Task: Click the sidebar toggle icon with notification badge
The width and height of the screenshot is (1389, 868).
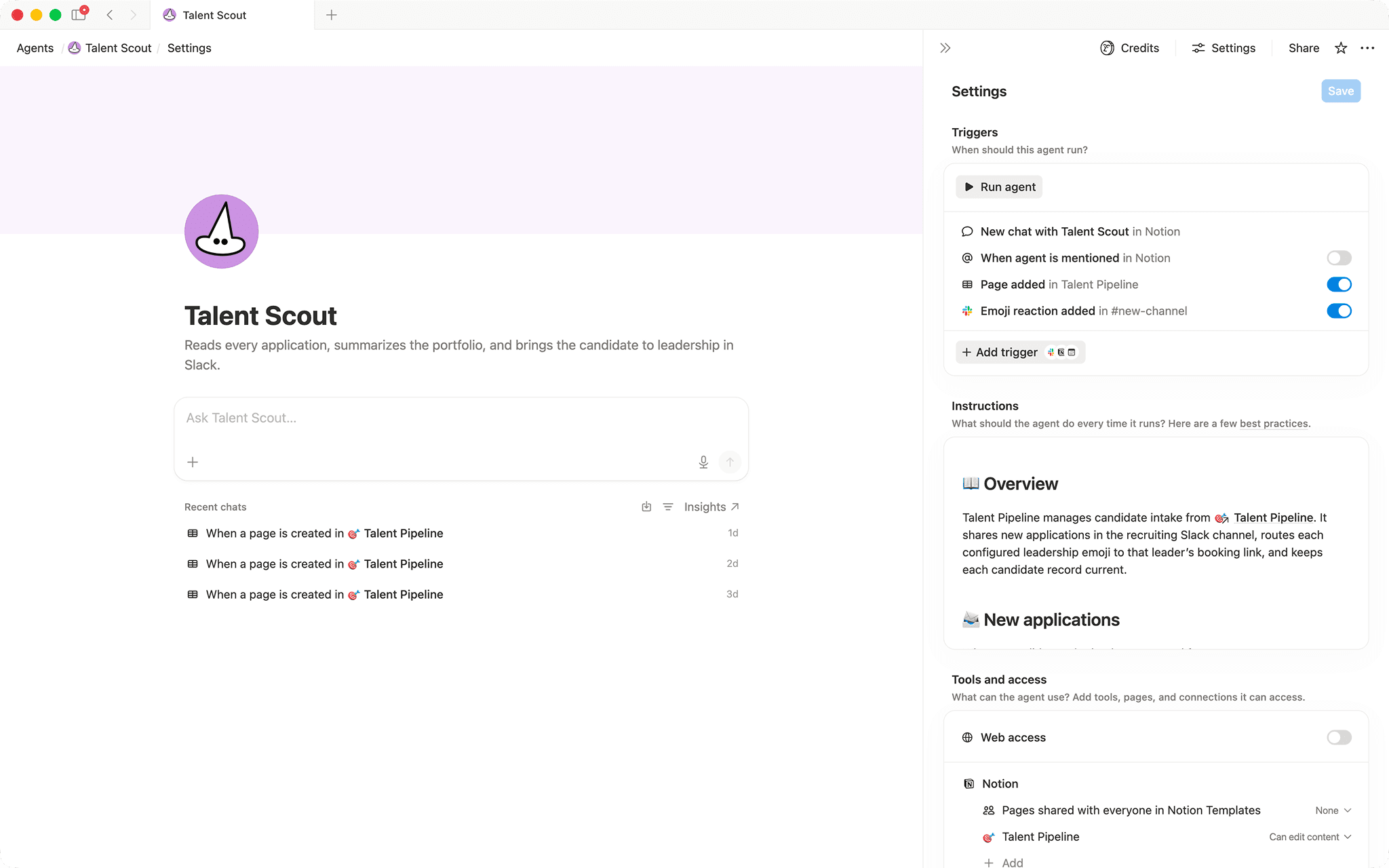Action: [x=79, y=14]
